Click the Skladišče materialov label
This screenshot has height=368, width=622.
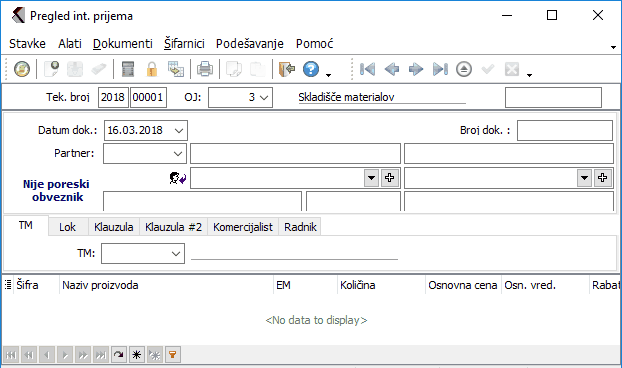346,97
